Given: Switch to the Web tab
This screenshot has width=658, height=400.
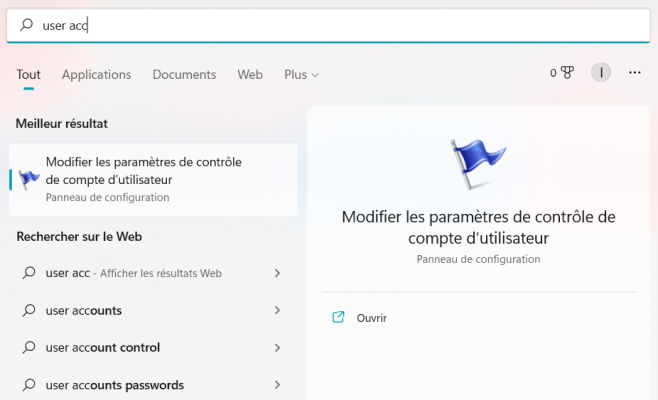Looking at the screenshot, I should pyautogui.click(x=250, y=74).
